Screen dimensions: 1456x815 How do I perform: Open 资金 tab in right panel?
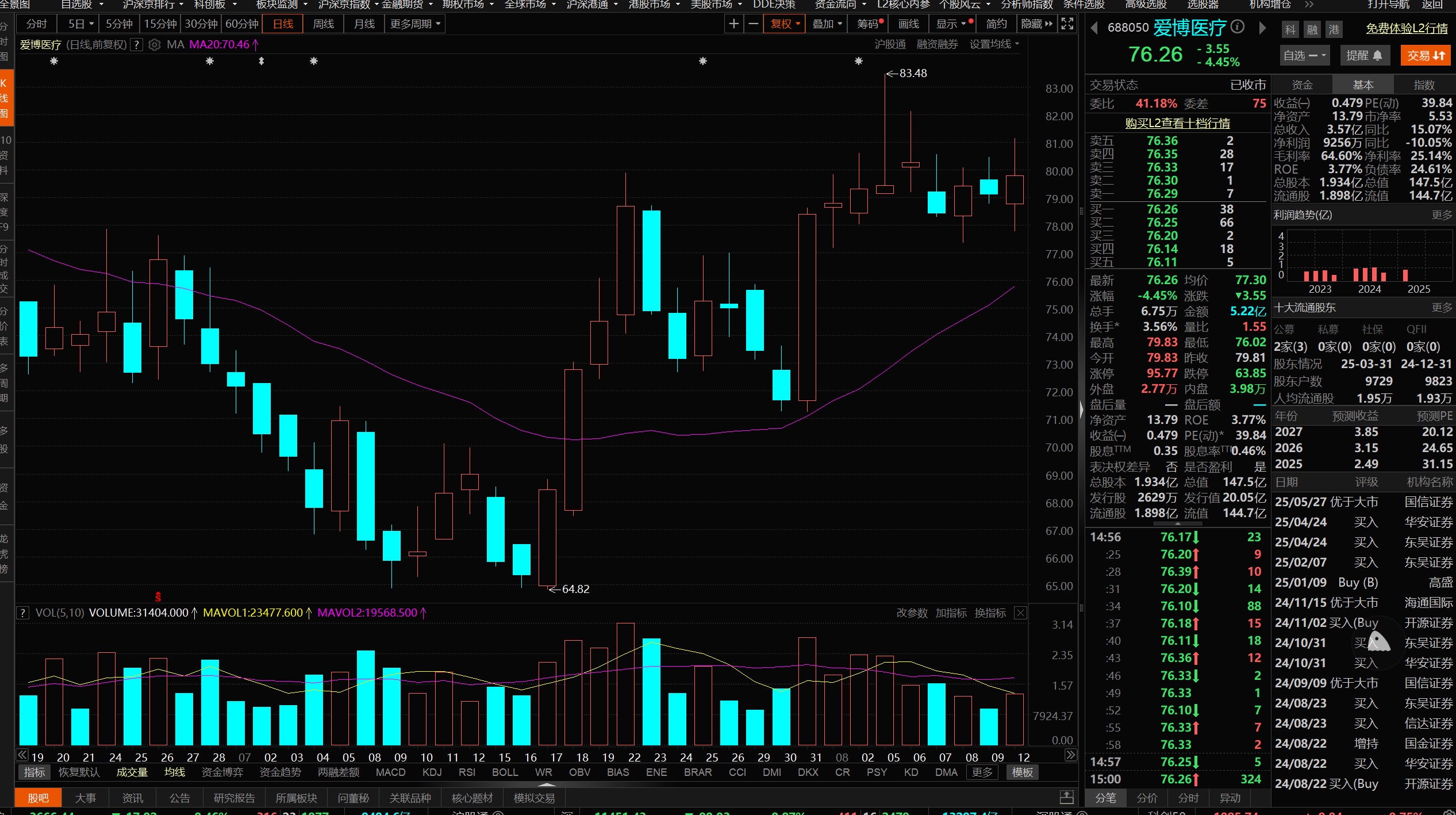point(1302,85)
